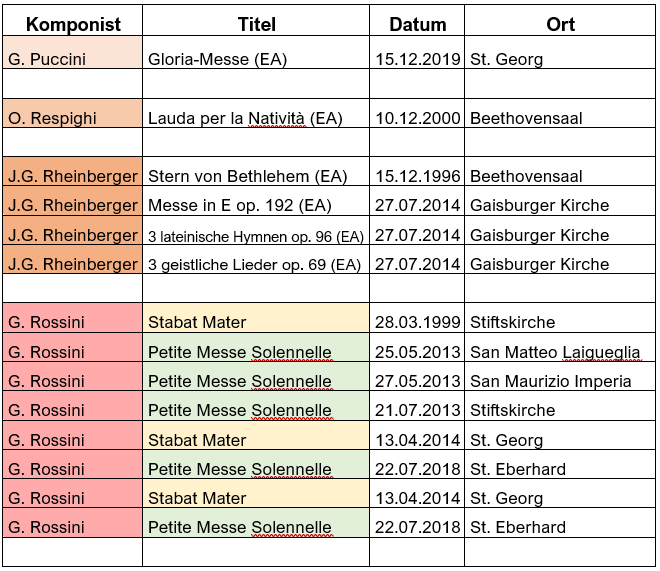Select the date 10.12.2000 cell

coord(417,114)
